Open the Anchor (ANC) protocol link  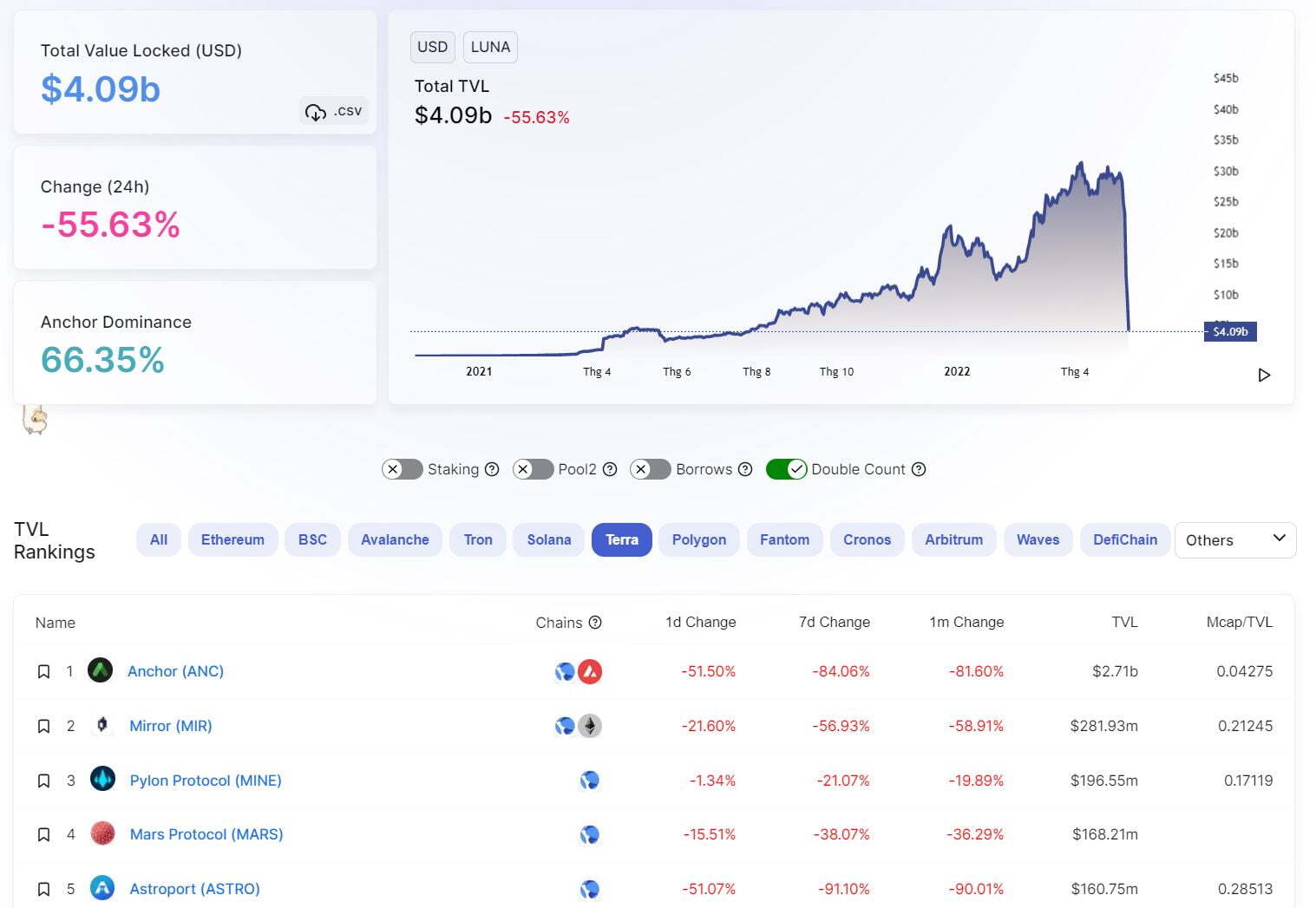175,671
